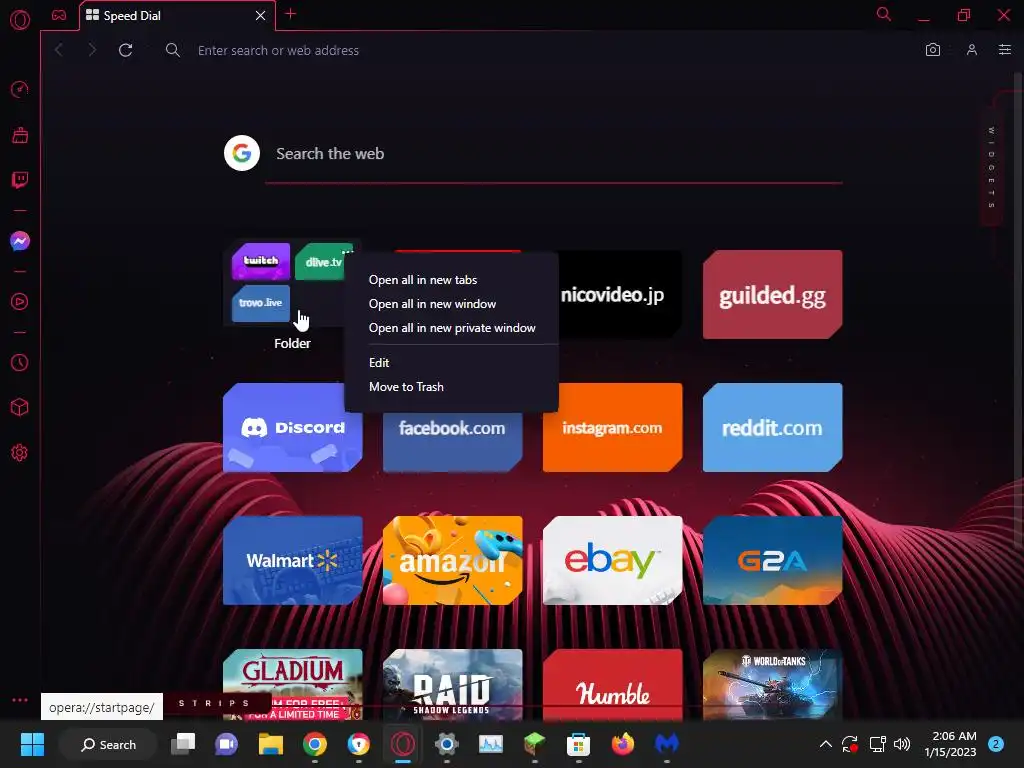
Task: Open the profile account icon
Action: [972, 50]
